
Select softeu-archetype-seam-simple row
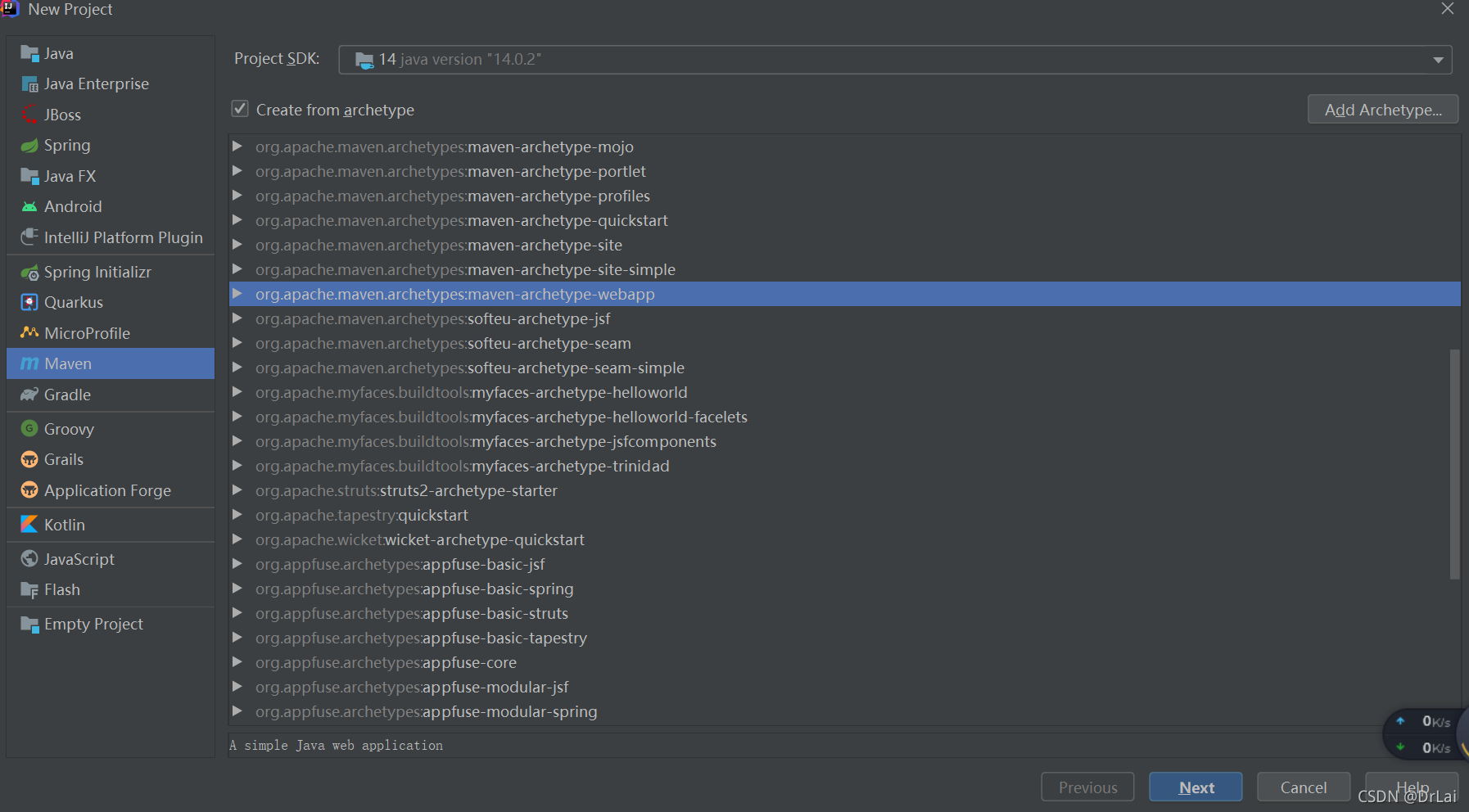pos(845,368)
